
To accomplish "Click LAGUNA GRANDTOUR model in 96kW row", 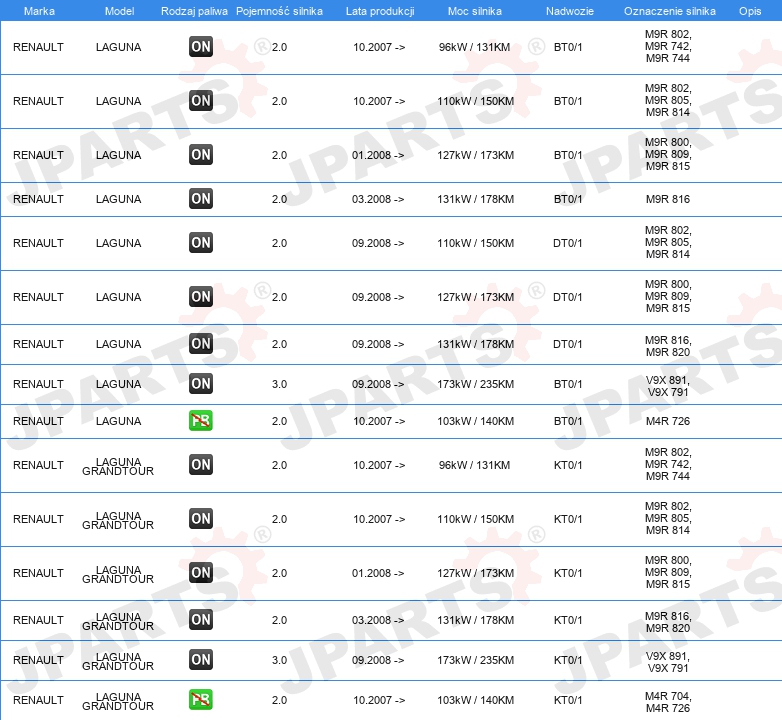I will pos(118,466).
